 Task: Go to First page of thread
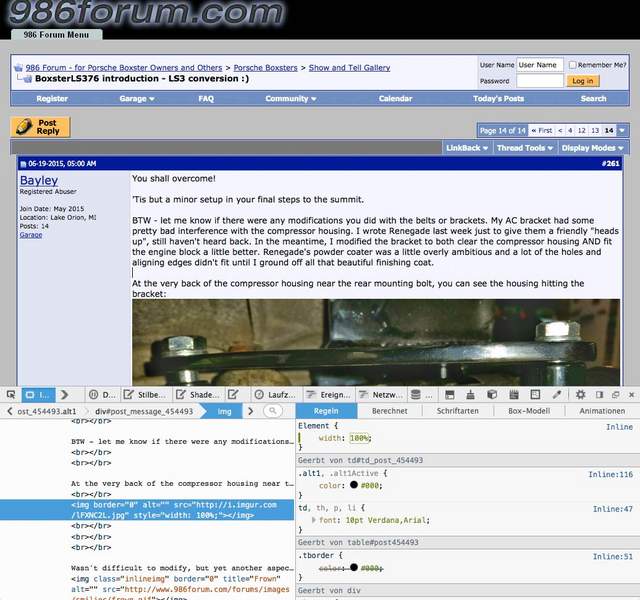pyautogui.click(x=542, y=131)
